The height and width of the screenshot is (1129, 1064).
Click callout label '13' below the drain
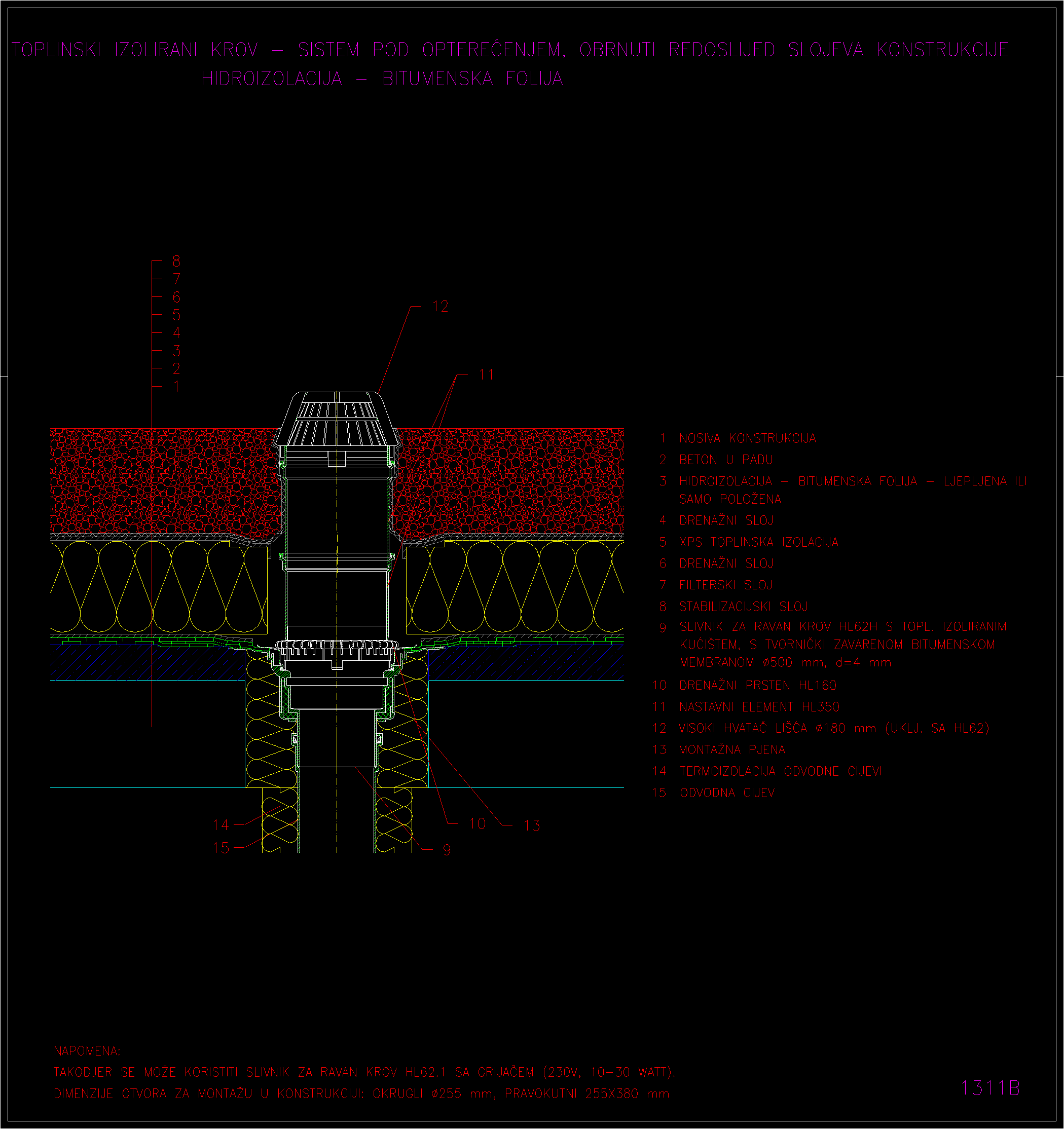[x=532, y=826]
